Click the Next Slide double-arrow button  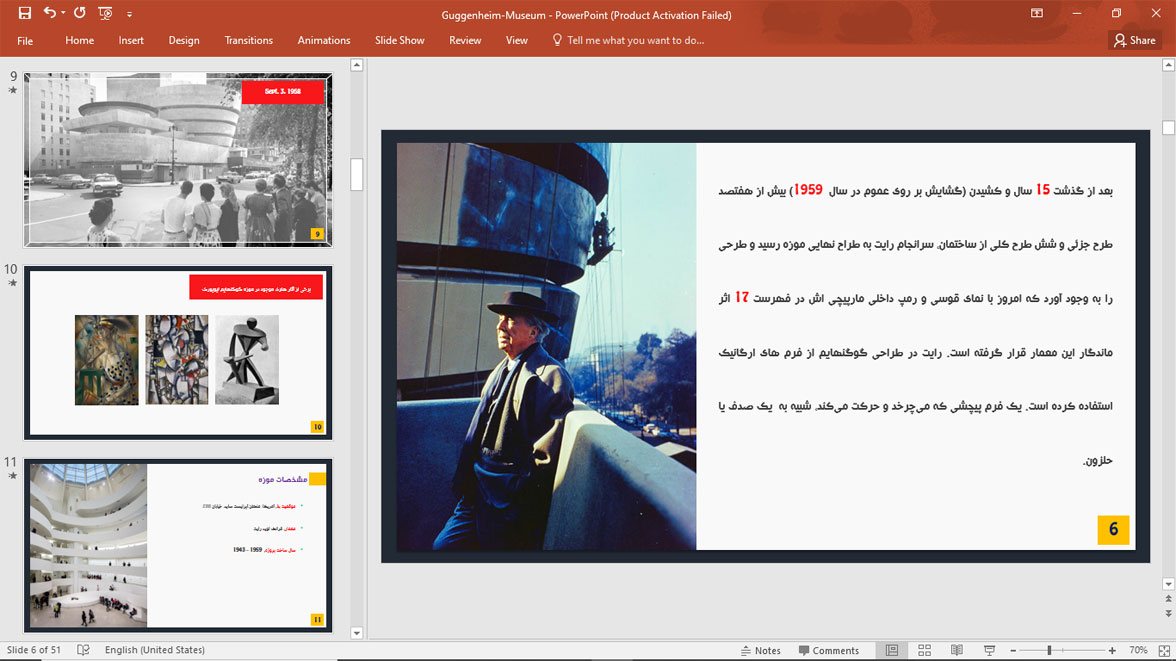1168,614
